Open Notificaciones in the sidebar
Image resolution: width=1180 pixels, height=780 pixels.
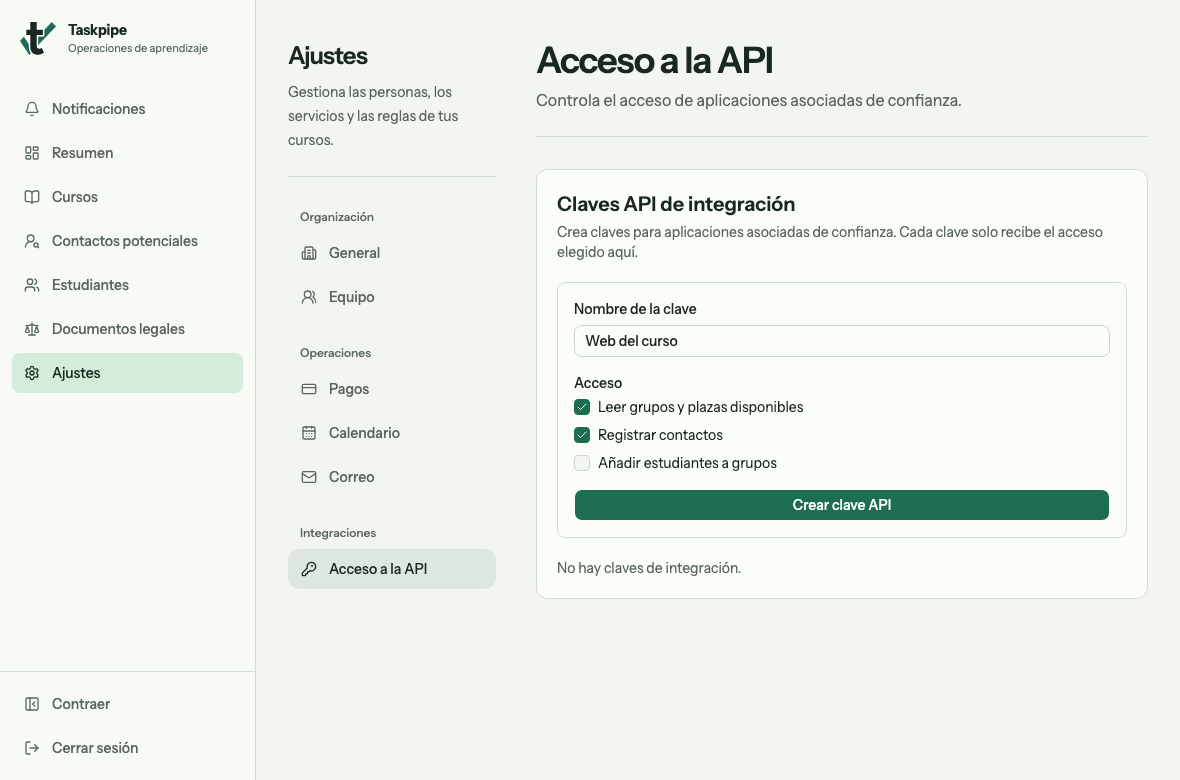pos(127,109)
